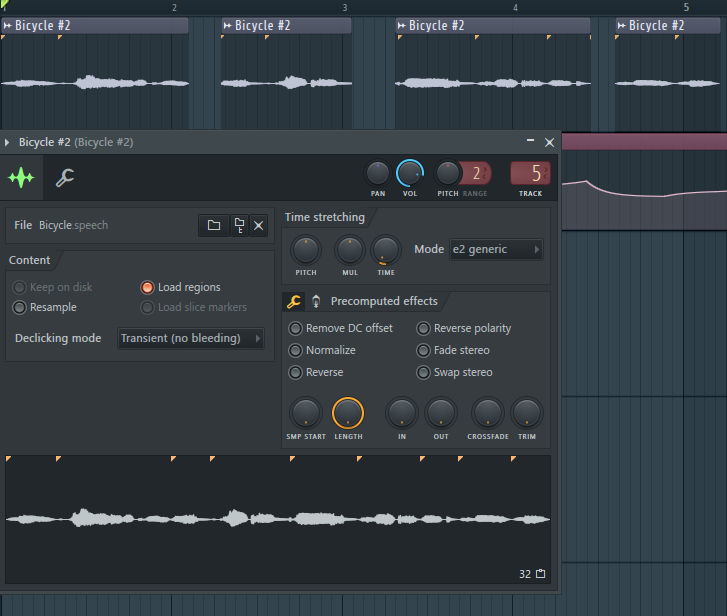Viewport: 727px width, 616px height.
Task: Click the last region marker in sample preview
Action: [513, 459]
